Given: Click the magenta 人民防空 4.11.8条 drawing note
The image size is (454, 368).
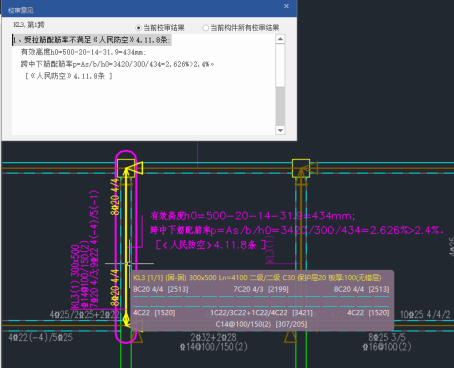Looking at the screenshot, I should [211, 245].
